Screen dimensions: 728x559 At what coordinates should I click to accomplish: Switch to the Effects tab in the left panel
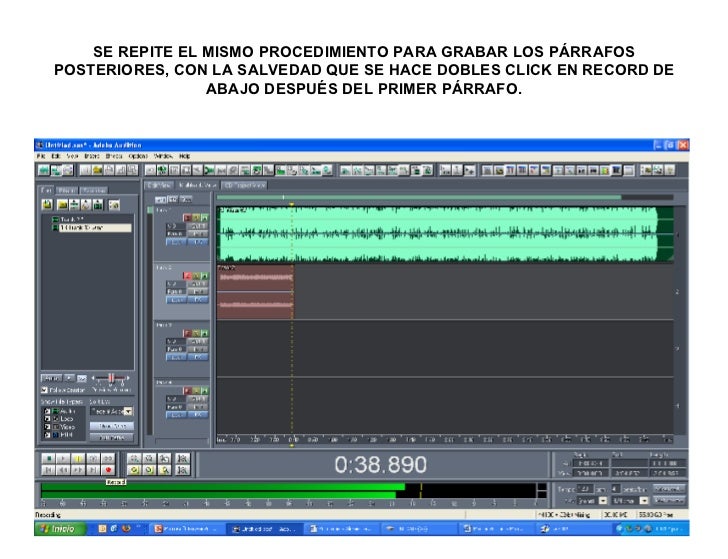(x=67, y=190)
